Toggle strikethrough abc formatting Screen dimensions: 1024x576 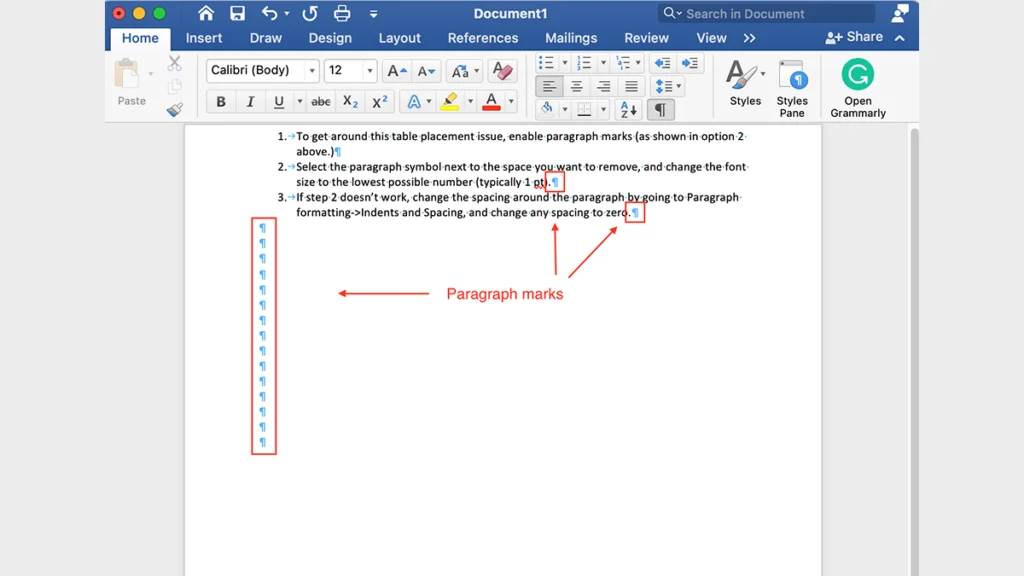point(321,102)
